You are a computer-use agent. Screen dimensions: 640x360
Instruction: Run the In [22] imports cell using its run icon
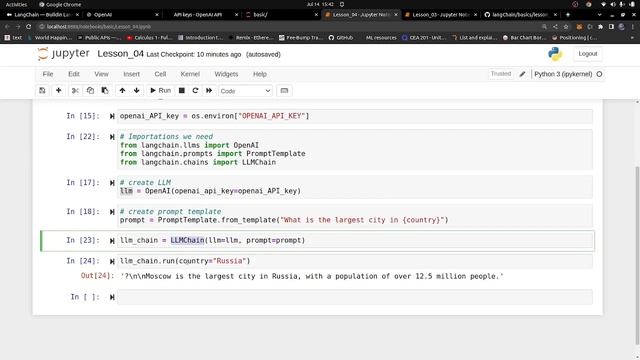click(x=112, y=137)
